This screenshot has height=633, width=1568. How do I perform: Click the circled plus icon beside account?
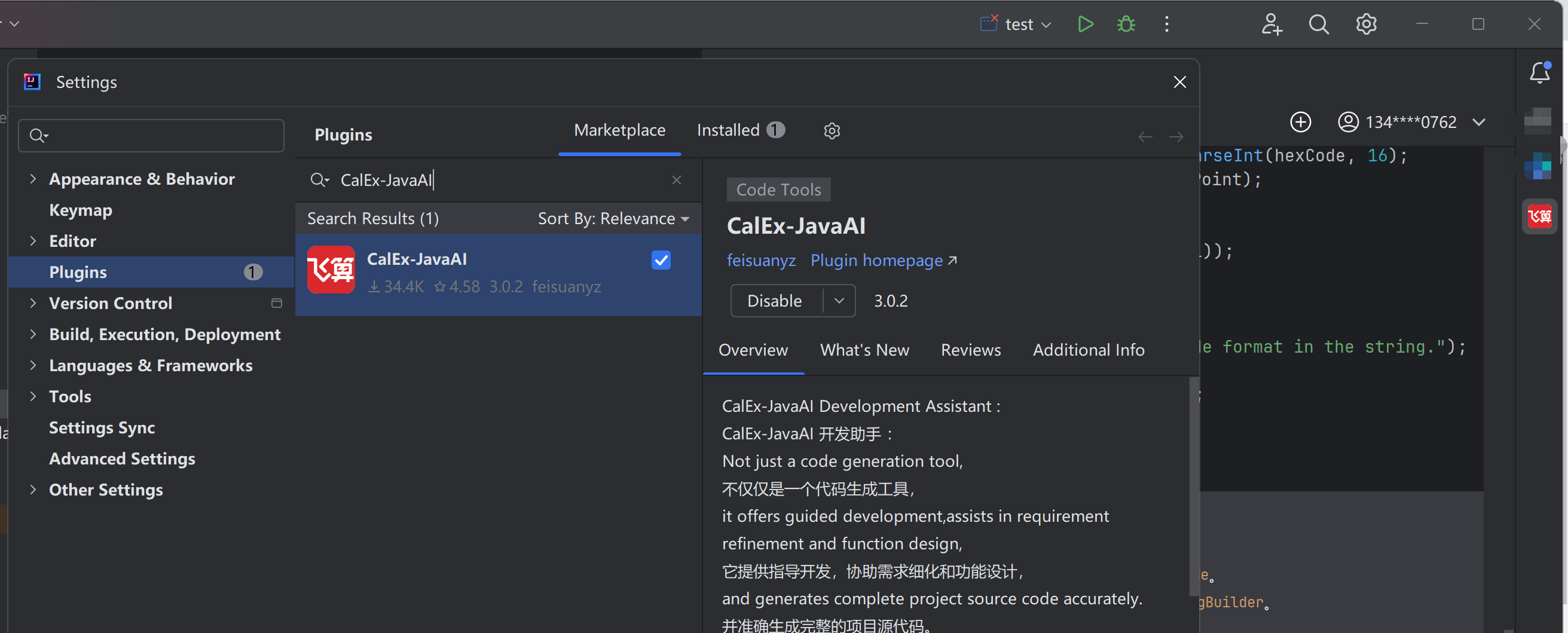click(1300, 122)
